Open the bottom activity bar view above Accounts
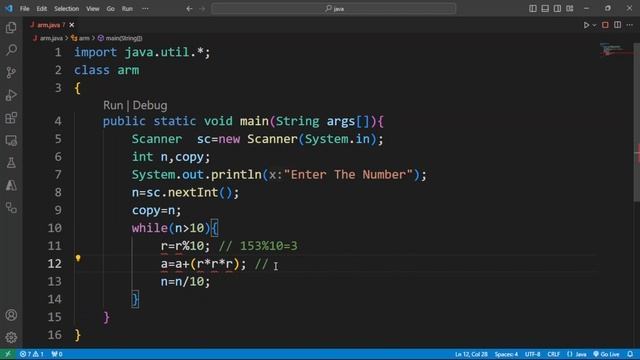640x360 pixels. [x=11, y=208]
